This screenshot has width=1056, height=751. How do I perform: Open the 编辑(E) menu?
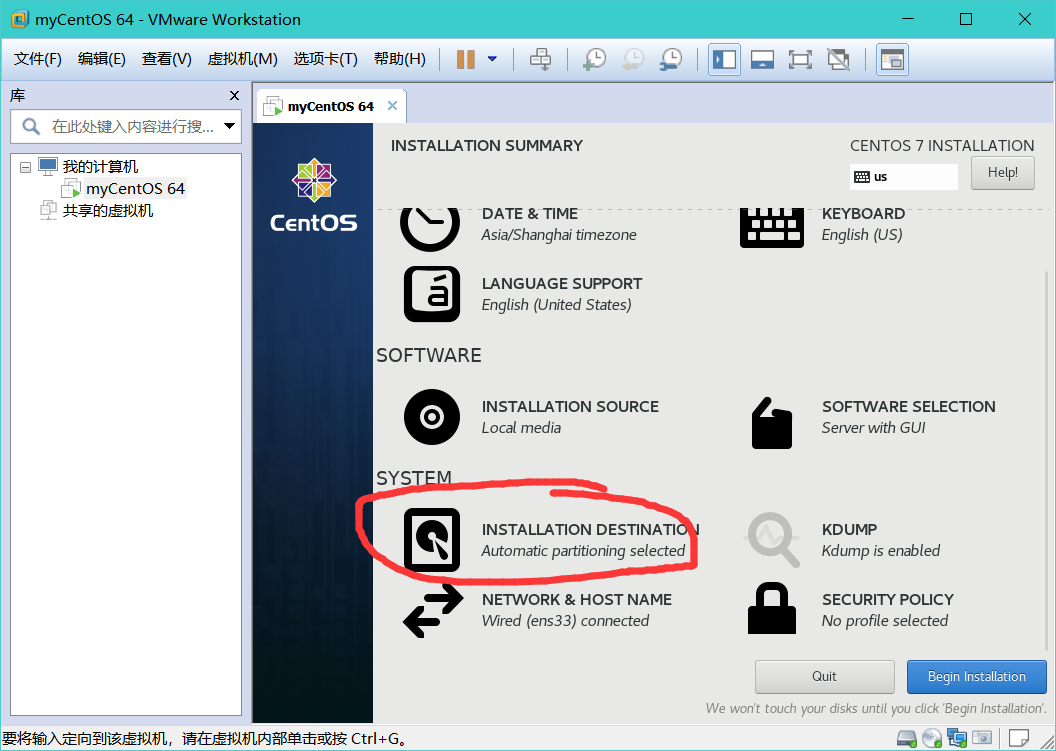point(102,59)
